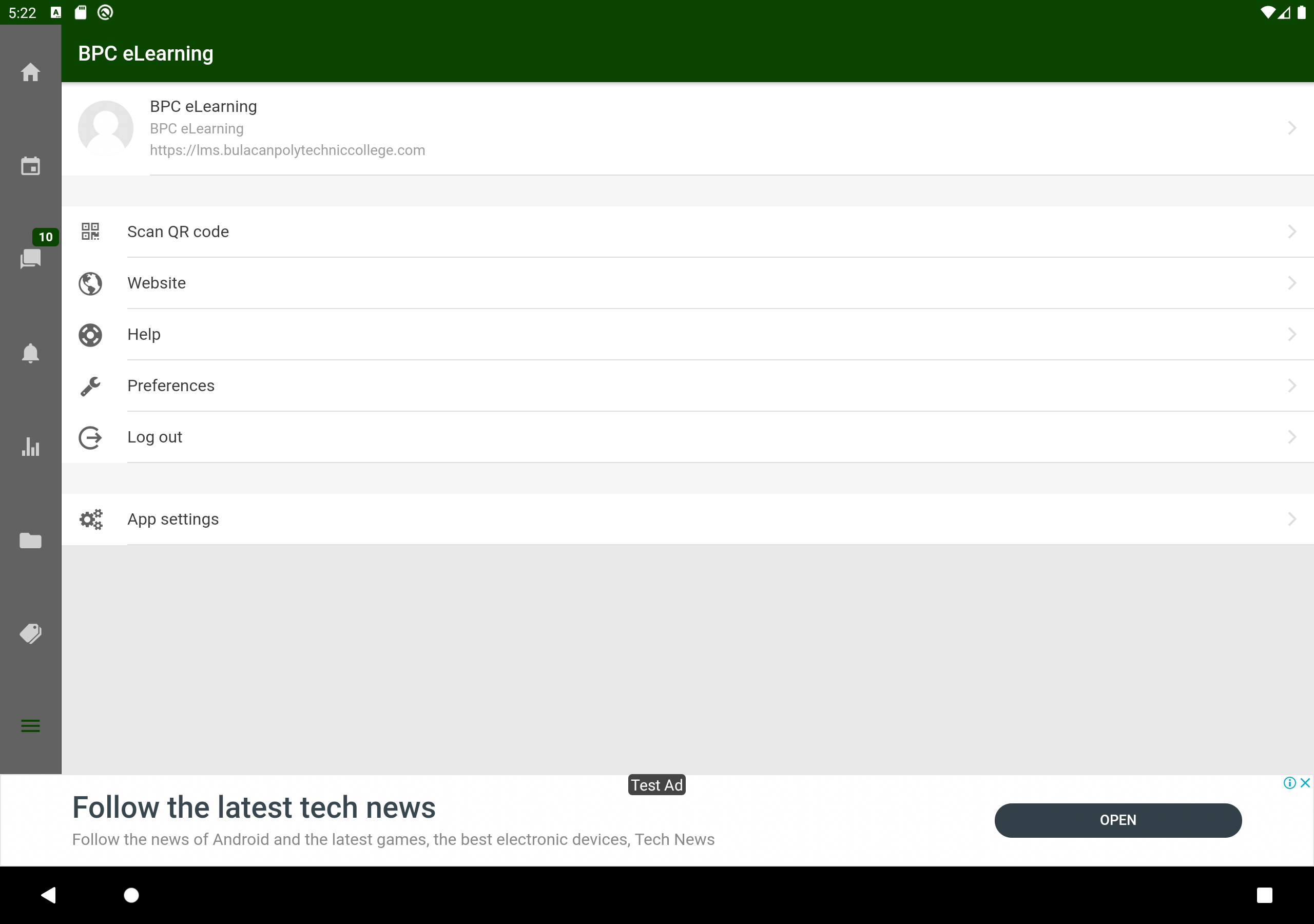Open Messages with 10 badge

tap(30, 259)
